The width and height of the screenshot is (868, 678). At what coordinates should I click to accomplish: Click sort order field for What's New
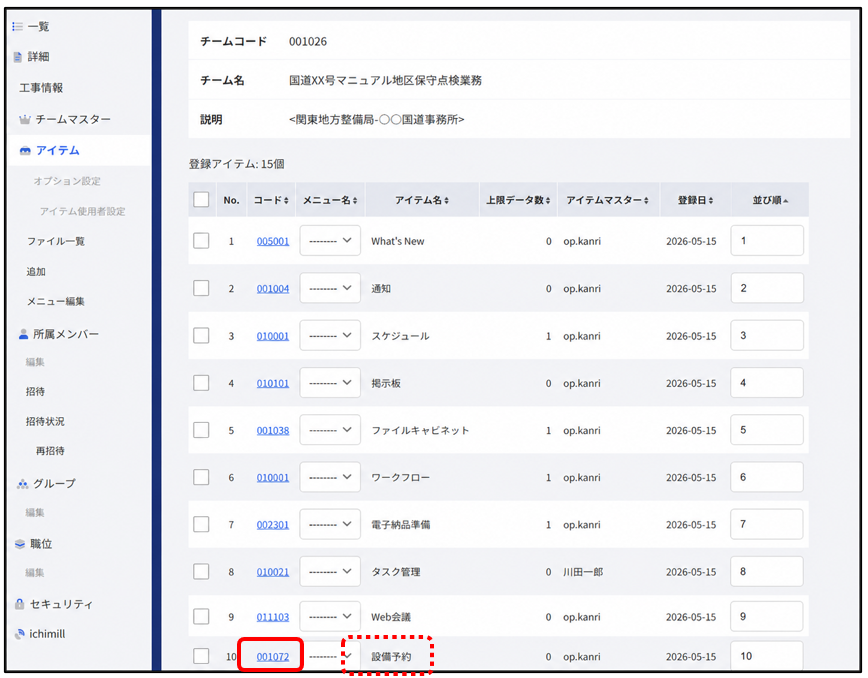pos(767,241)
